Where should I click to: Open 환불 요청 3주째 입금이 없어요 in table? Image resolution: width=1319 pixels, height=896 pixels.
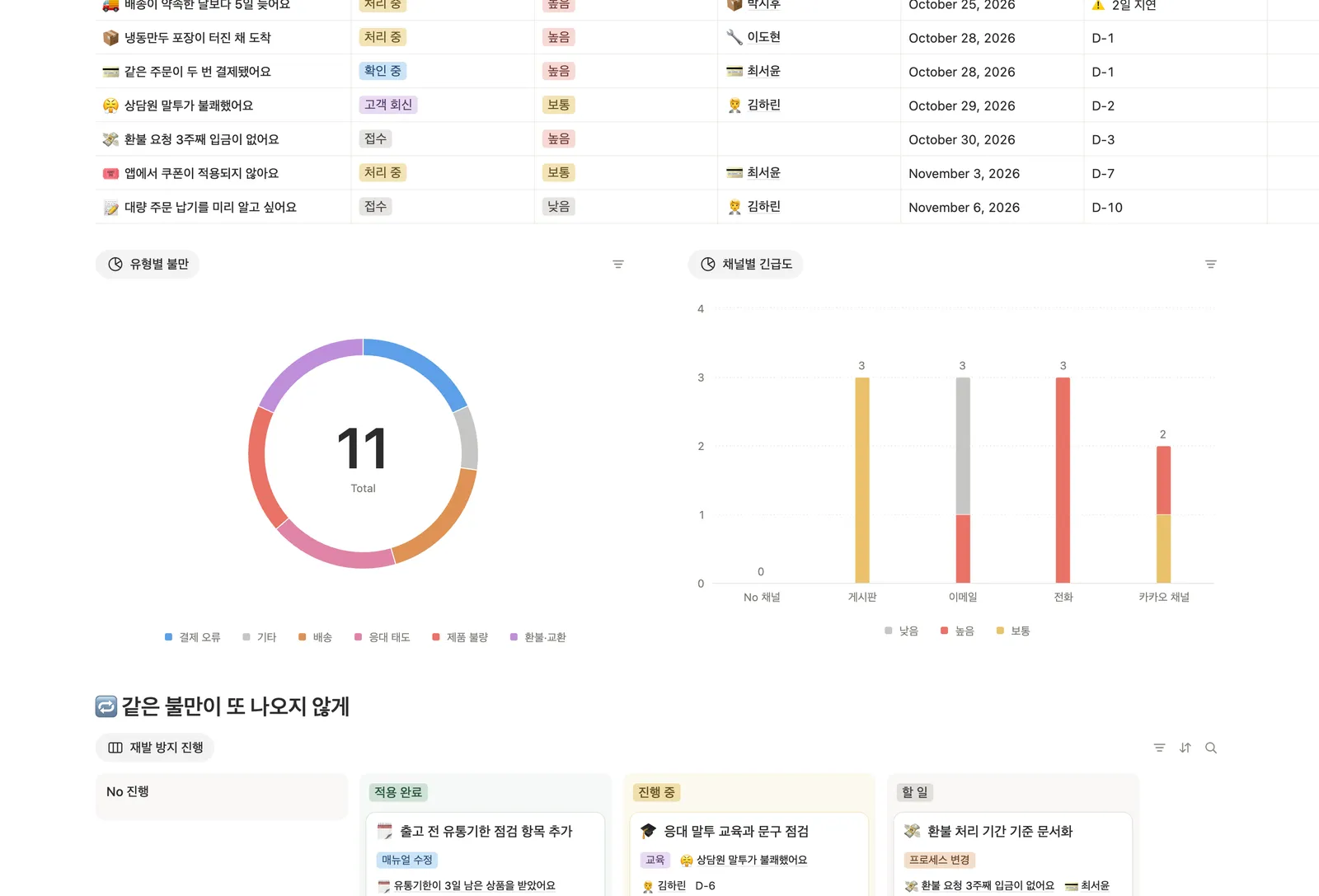tap(201, 139)
